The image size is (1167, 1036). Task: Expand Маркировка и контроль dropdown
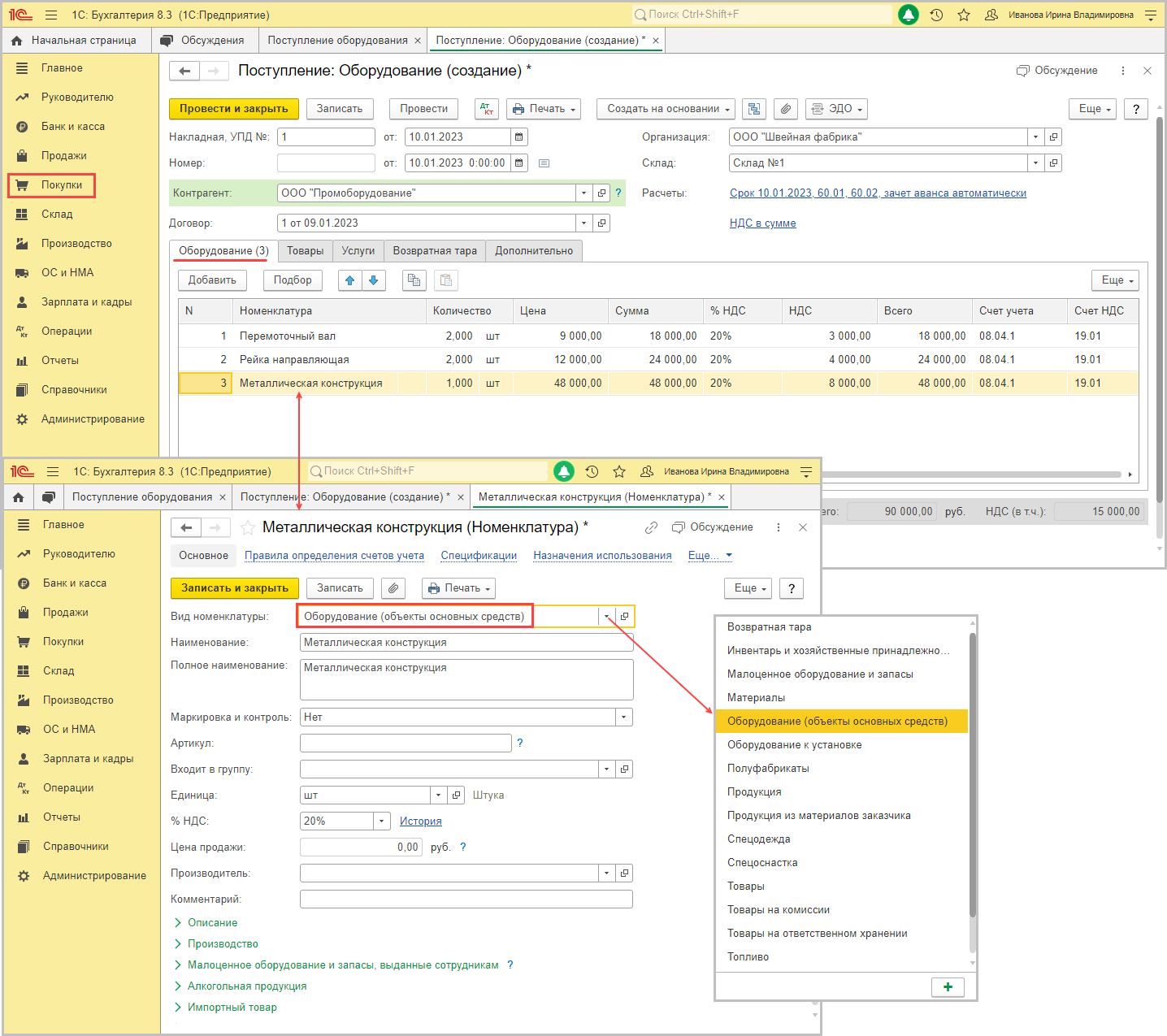coord(624,717)
